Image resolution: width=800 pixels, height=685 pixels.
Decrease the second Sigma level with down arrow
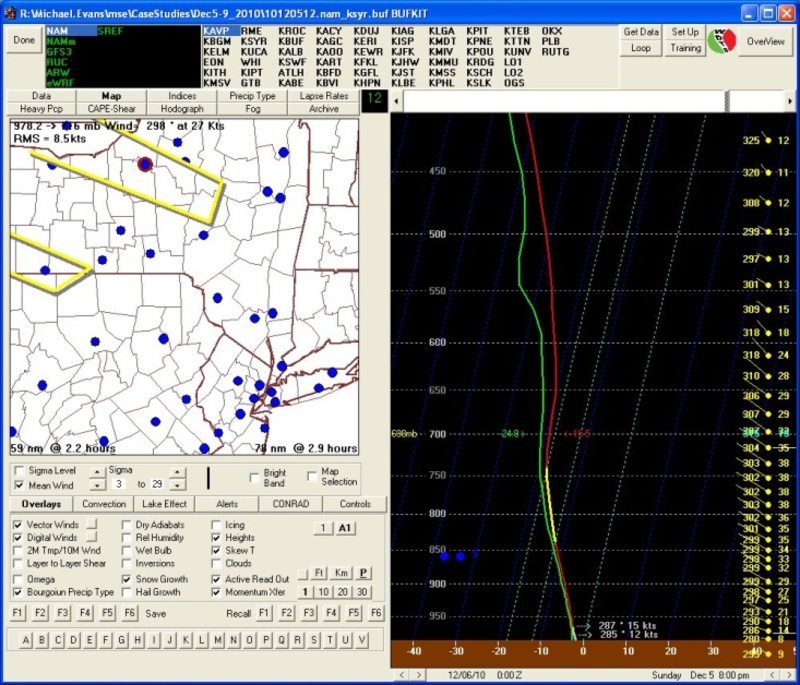pos(177,485)
